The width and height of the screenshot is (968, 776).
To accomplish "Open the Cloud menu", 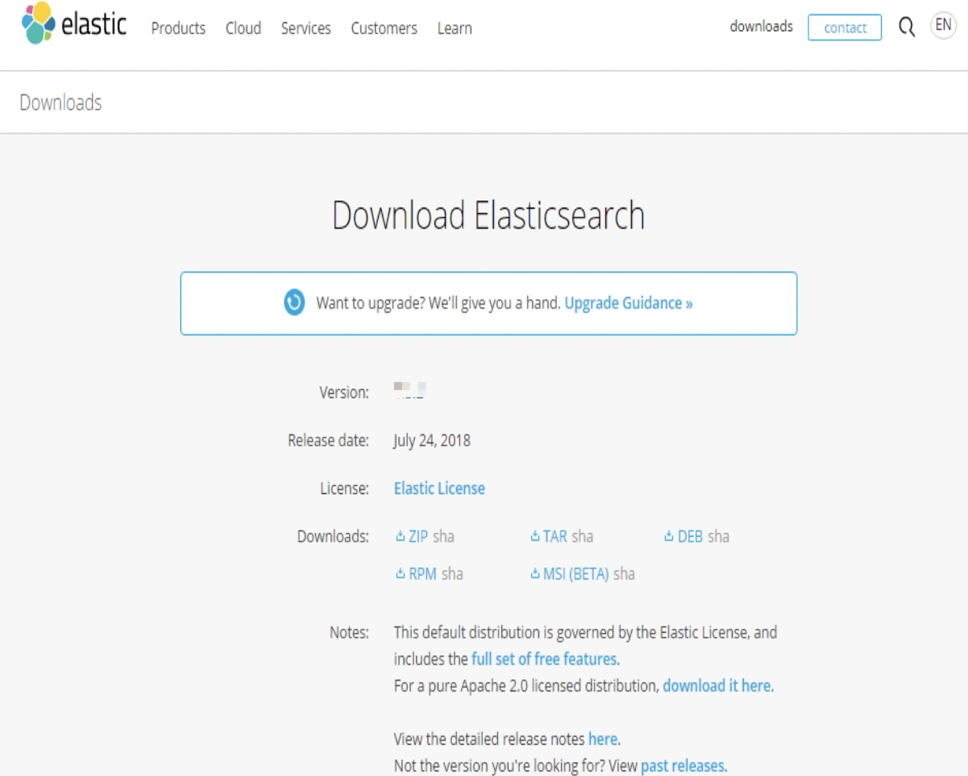I will pos(243,28).
